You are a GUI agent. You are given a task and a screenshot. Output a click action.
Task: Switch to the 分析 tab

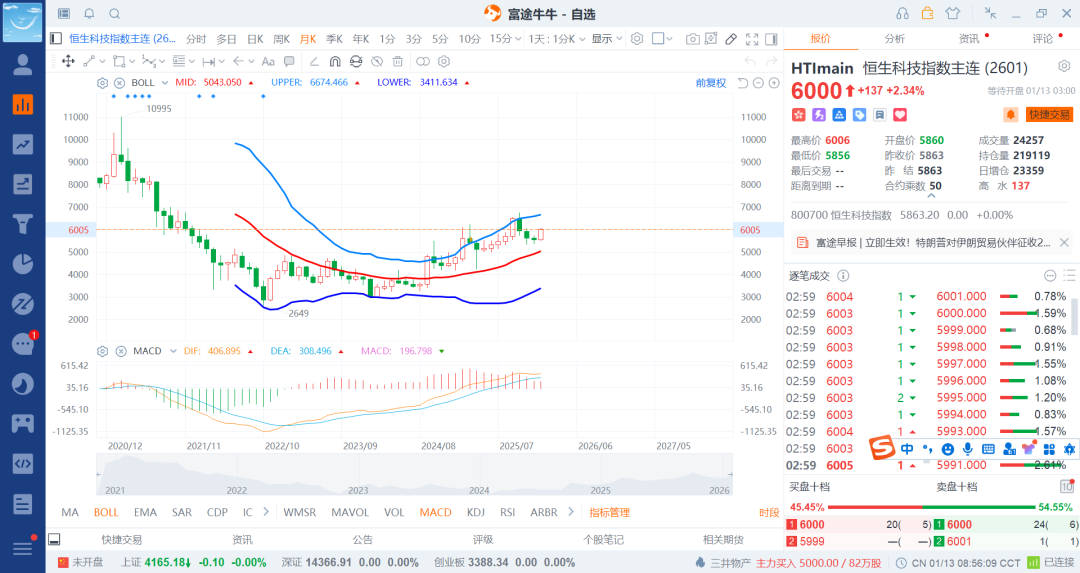tap(894, 39)
